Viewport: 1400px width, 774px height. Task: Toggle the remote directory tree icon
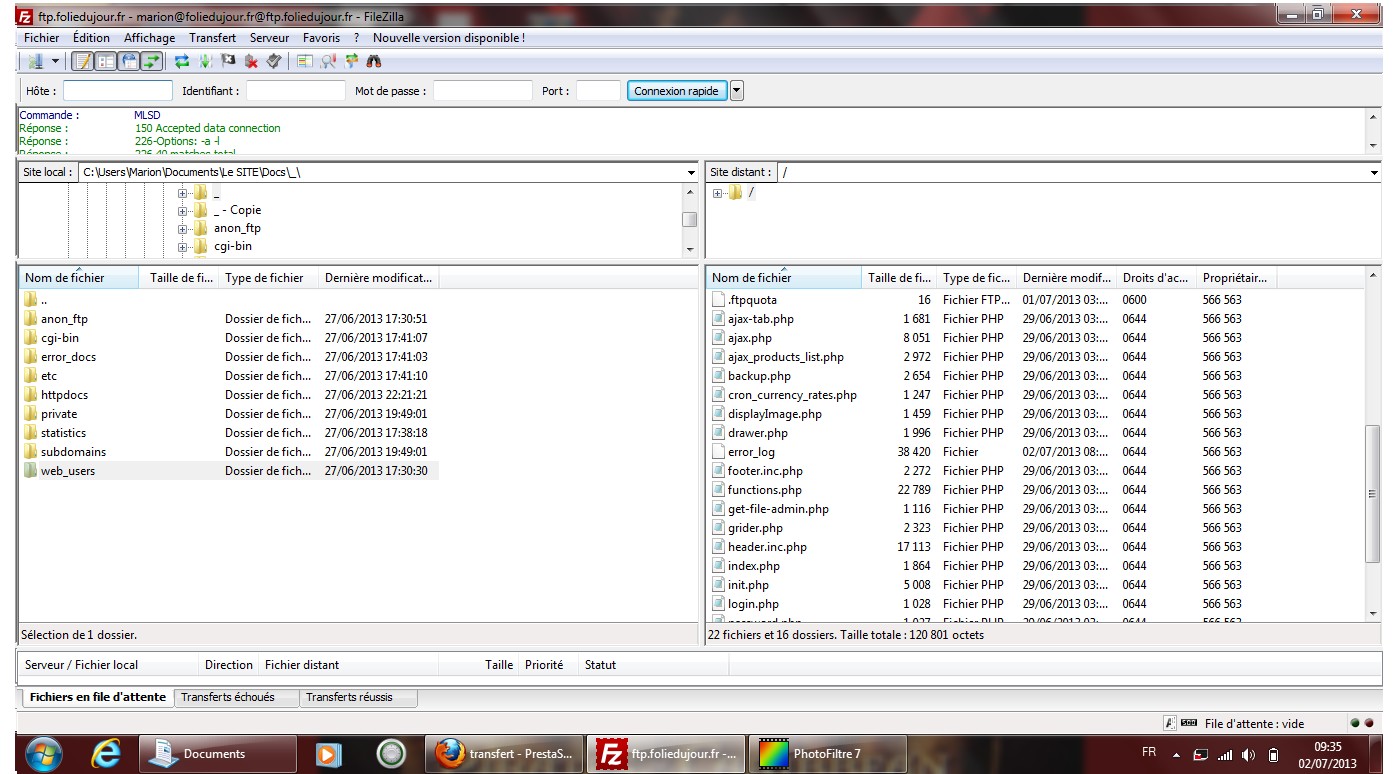tap(129, 62)
